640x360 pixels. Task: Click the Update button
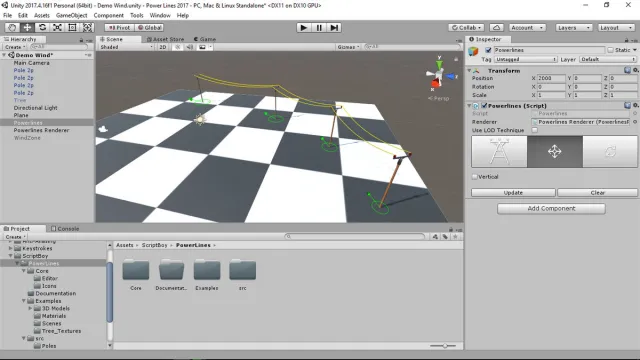click(513, 192)
